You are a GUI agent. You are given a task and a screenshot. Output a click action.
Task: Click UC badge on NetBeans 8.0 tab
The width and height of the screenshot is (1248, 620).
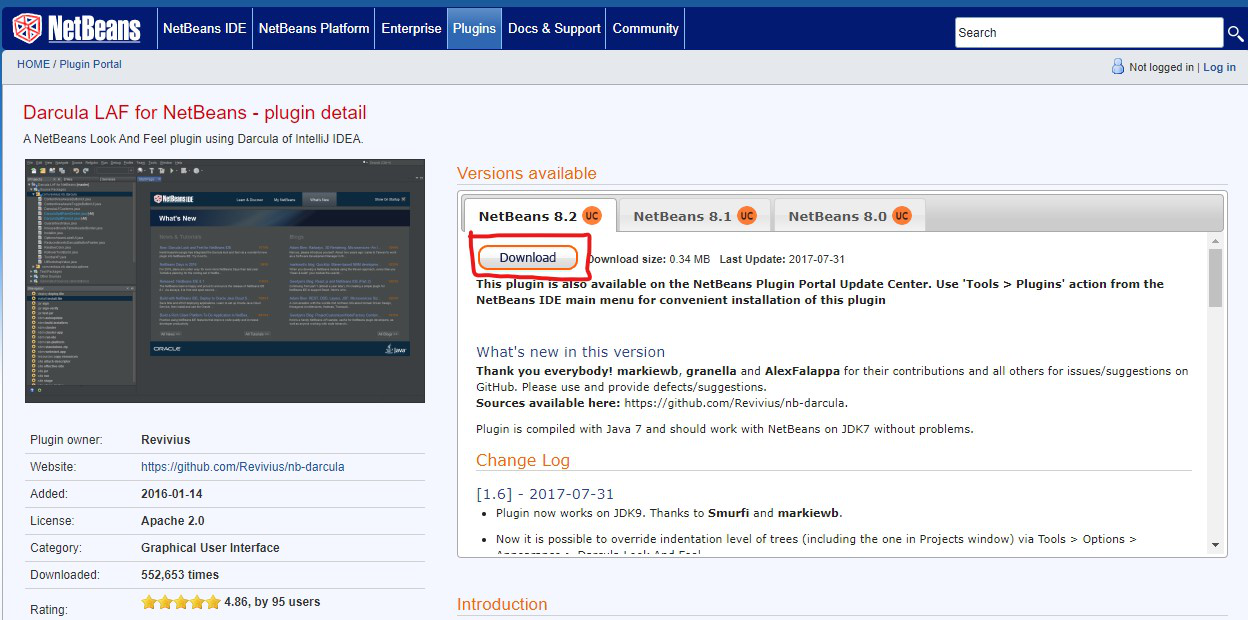pos(902,215)
